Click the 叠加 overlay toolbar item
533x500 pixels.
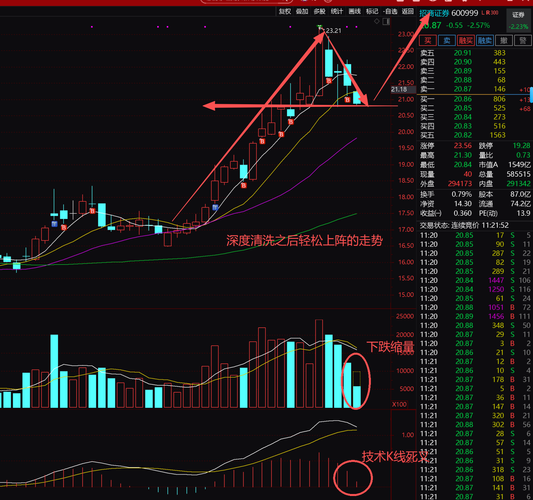coord(302,12)
